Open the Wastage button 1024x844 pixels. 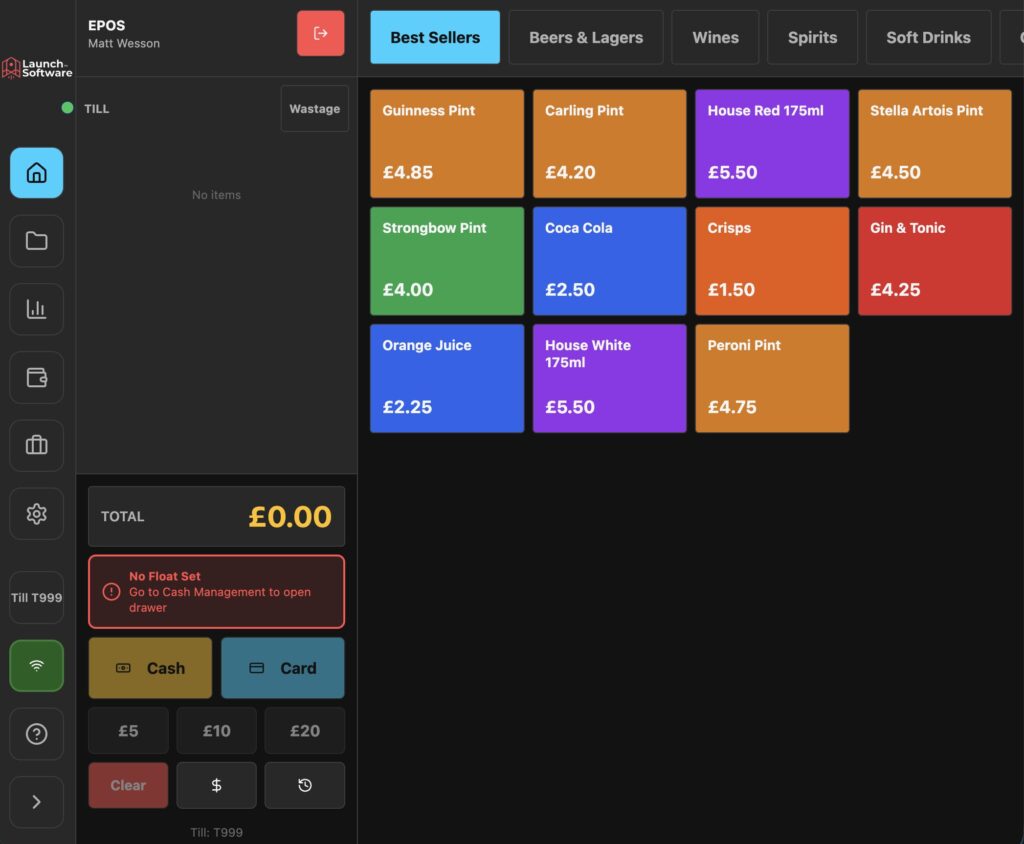click(x=314, y=108)
